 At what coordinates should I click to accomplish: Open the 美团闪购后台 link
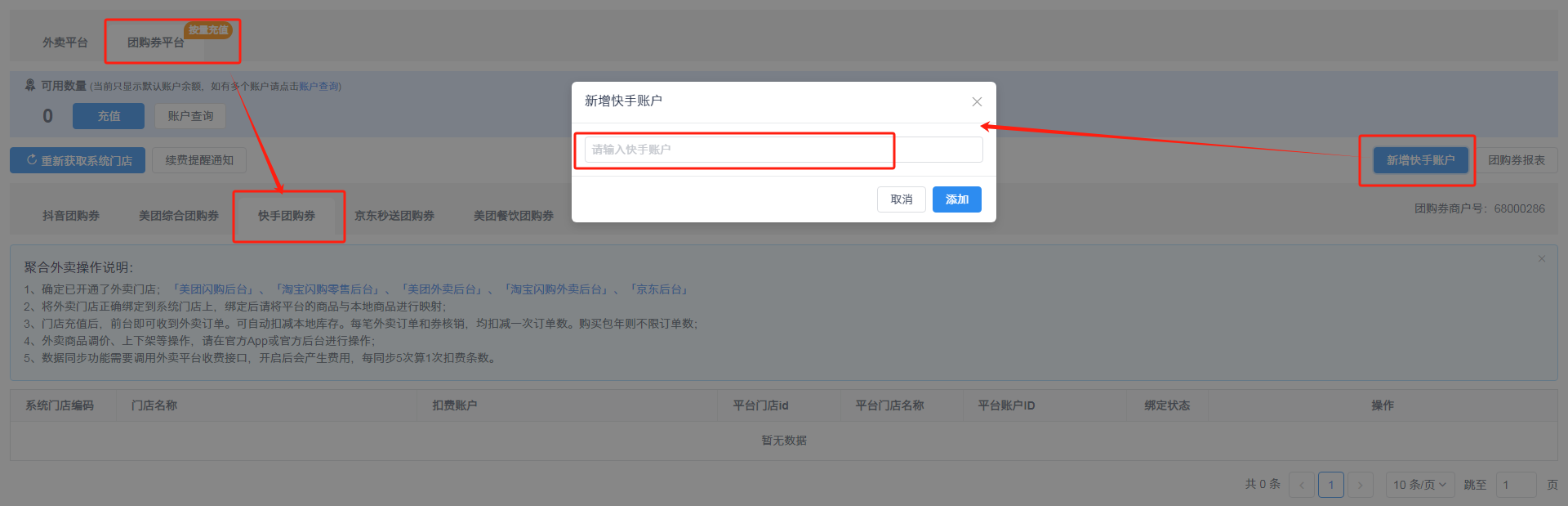click(213, 289)
